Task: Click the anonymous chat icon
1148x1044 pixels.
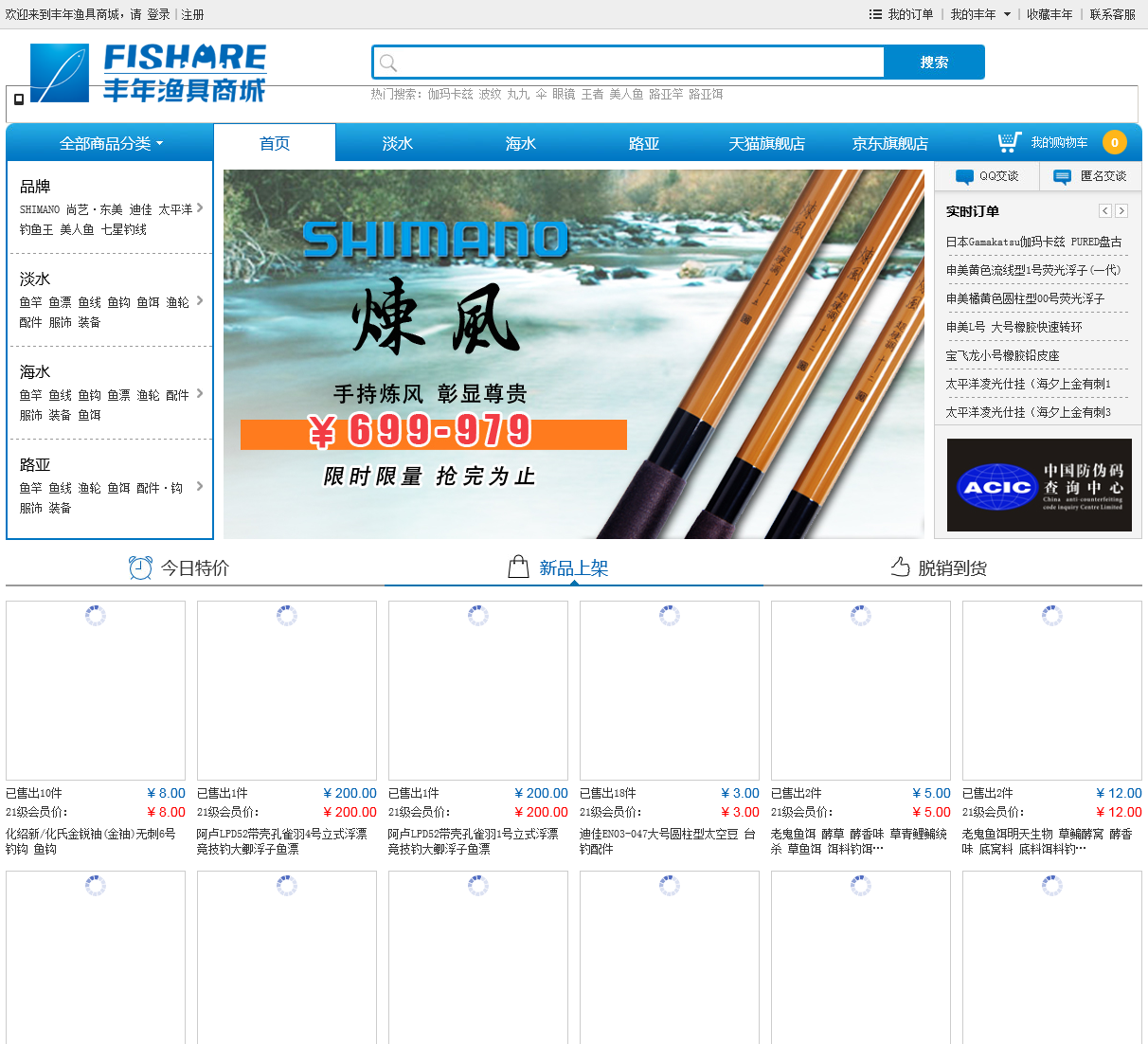Action: (x=1062, y=176)
